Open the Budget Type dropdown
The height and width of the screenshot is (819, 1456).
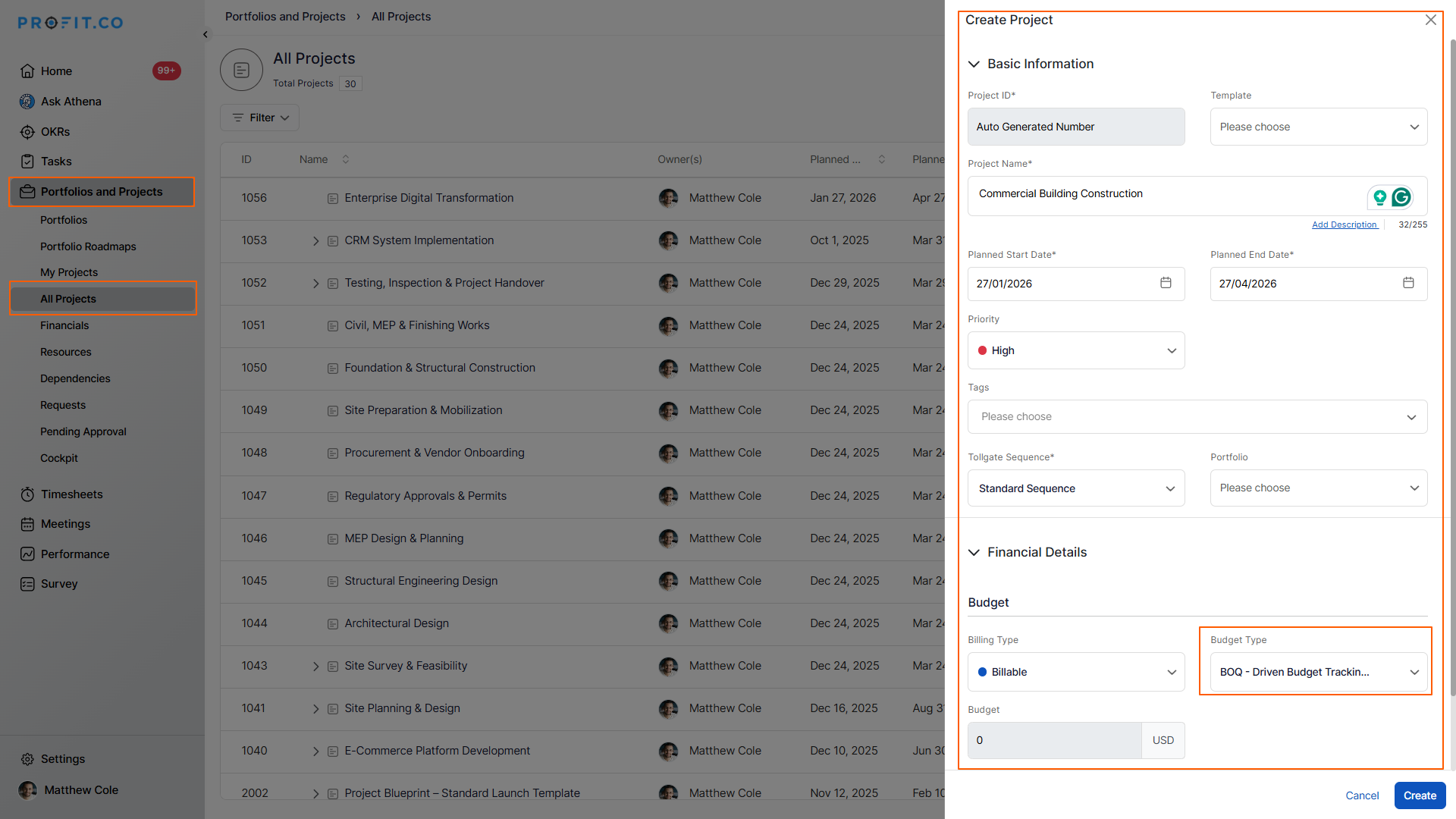(1318, 672)
